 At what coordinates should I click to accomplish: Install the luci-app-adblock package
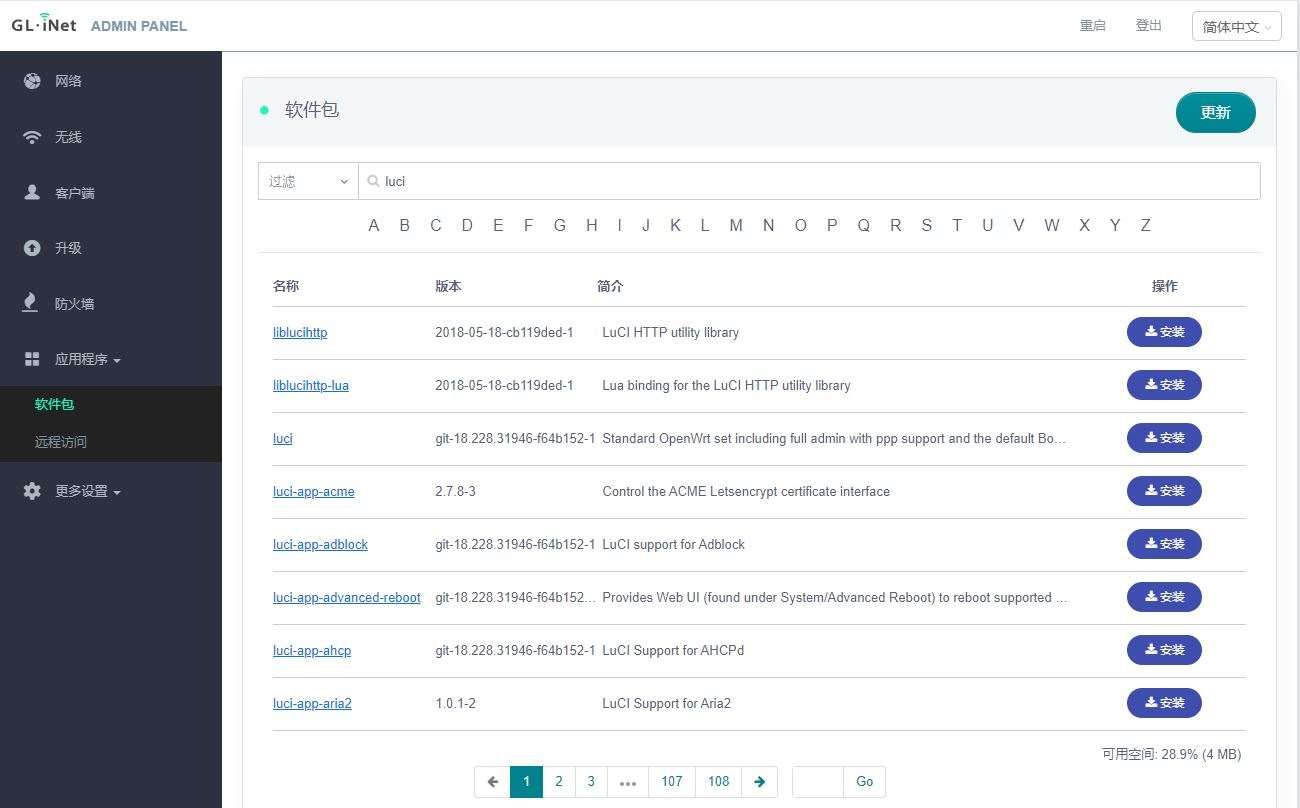click(x=1164, y=544)
